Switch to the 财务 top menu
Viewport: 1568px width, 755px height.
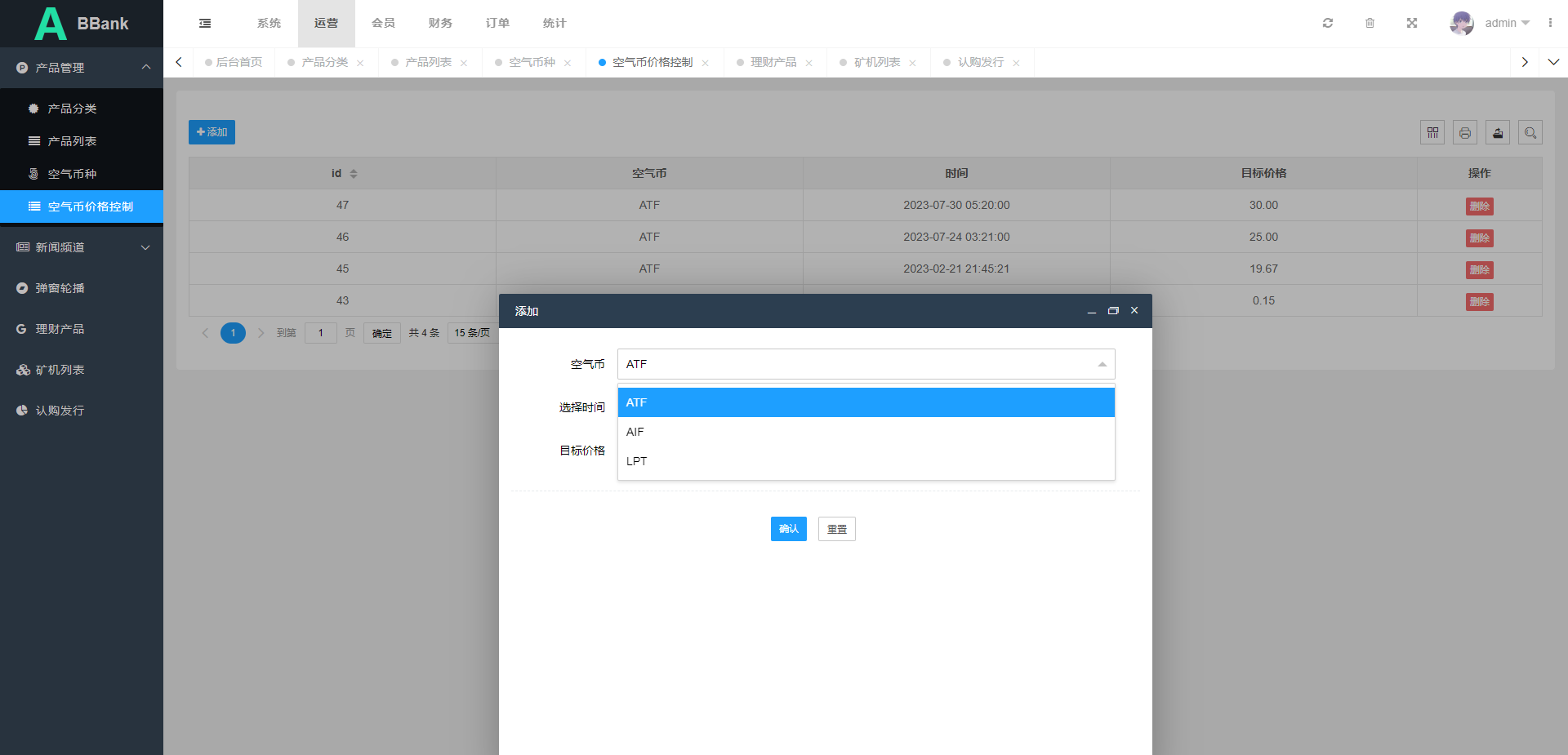(x=440, y=23)
